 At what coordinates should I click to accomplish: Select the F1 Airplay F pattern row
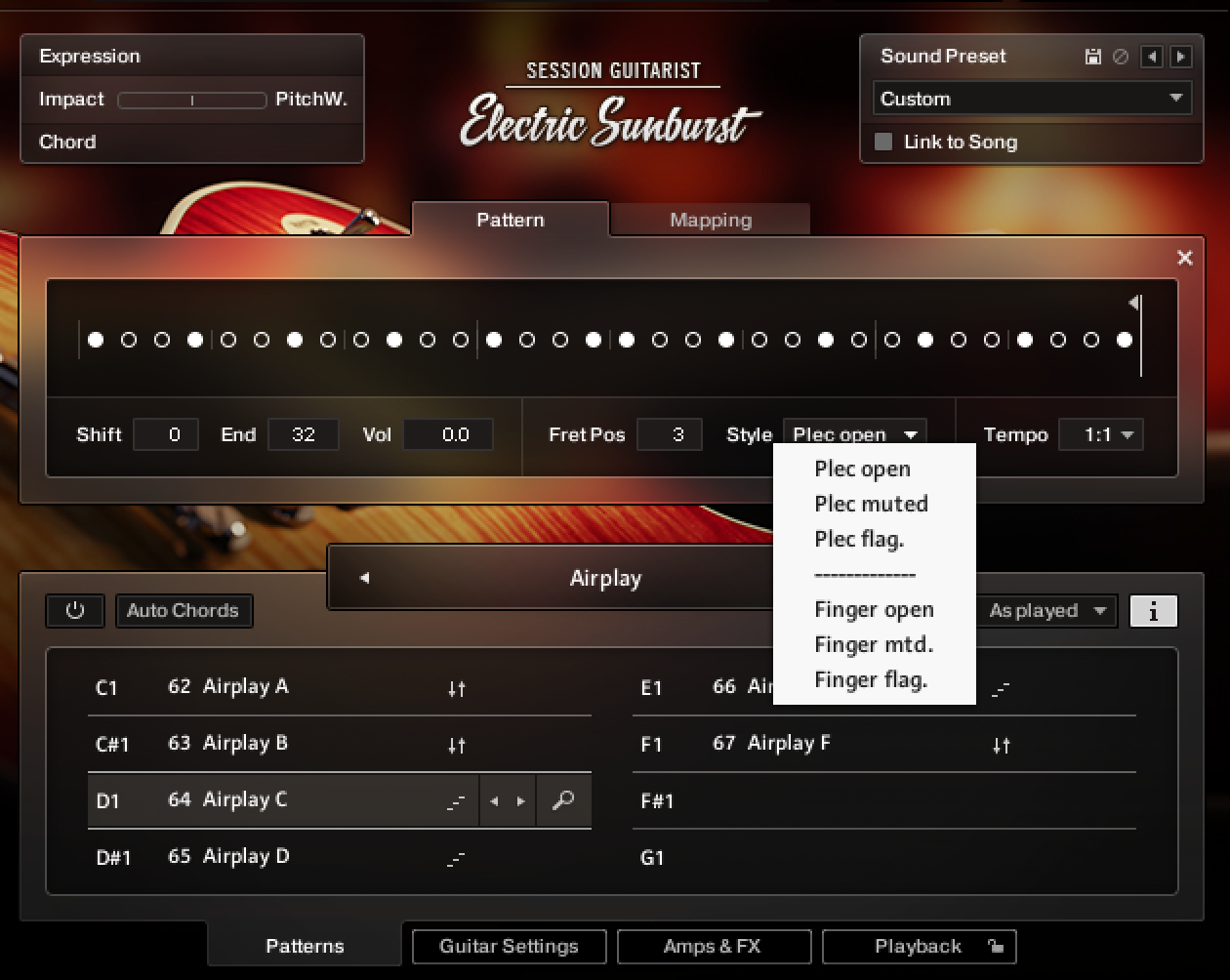click(884, 744)
